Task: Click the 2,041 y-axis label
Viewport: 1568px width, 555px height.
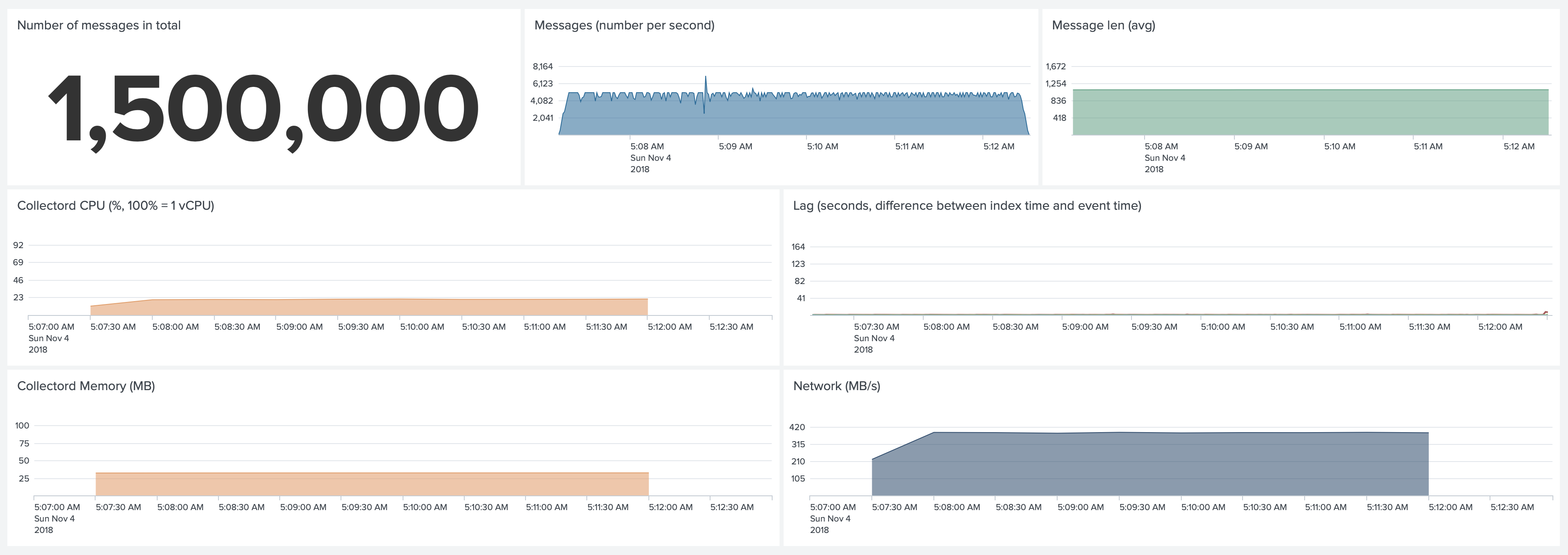Action: click(542, 118)
